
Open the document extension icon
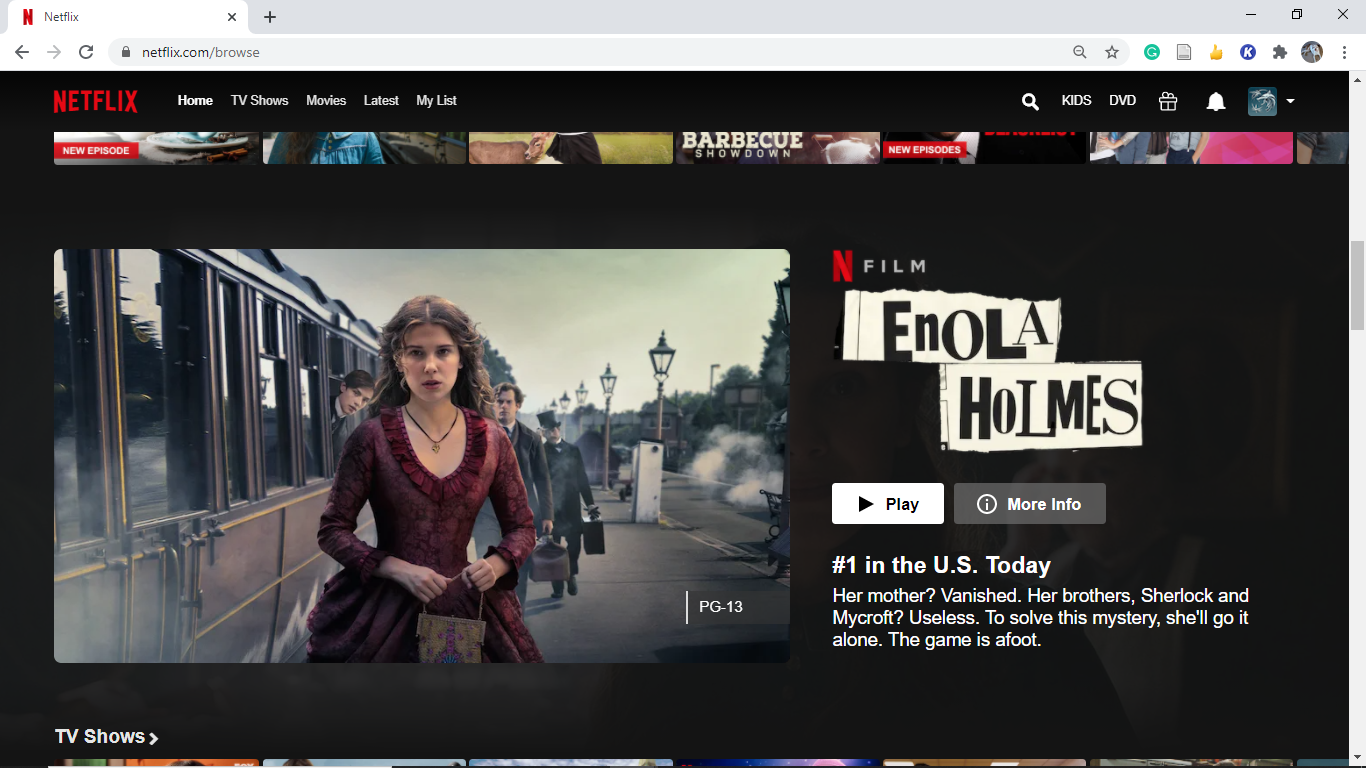(x=1184, y=52)
